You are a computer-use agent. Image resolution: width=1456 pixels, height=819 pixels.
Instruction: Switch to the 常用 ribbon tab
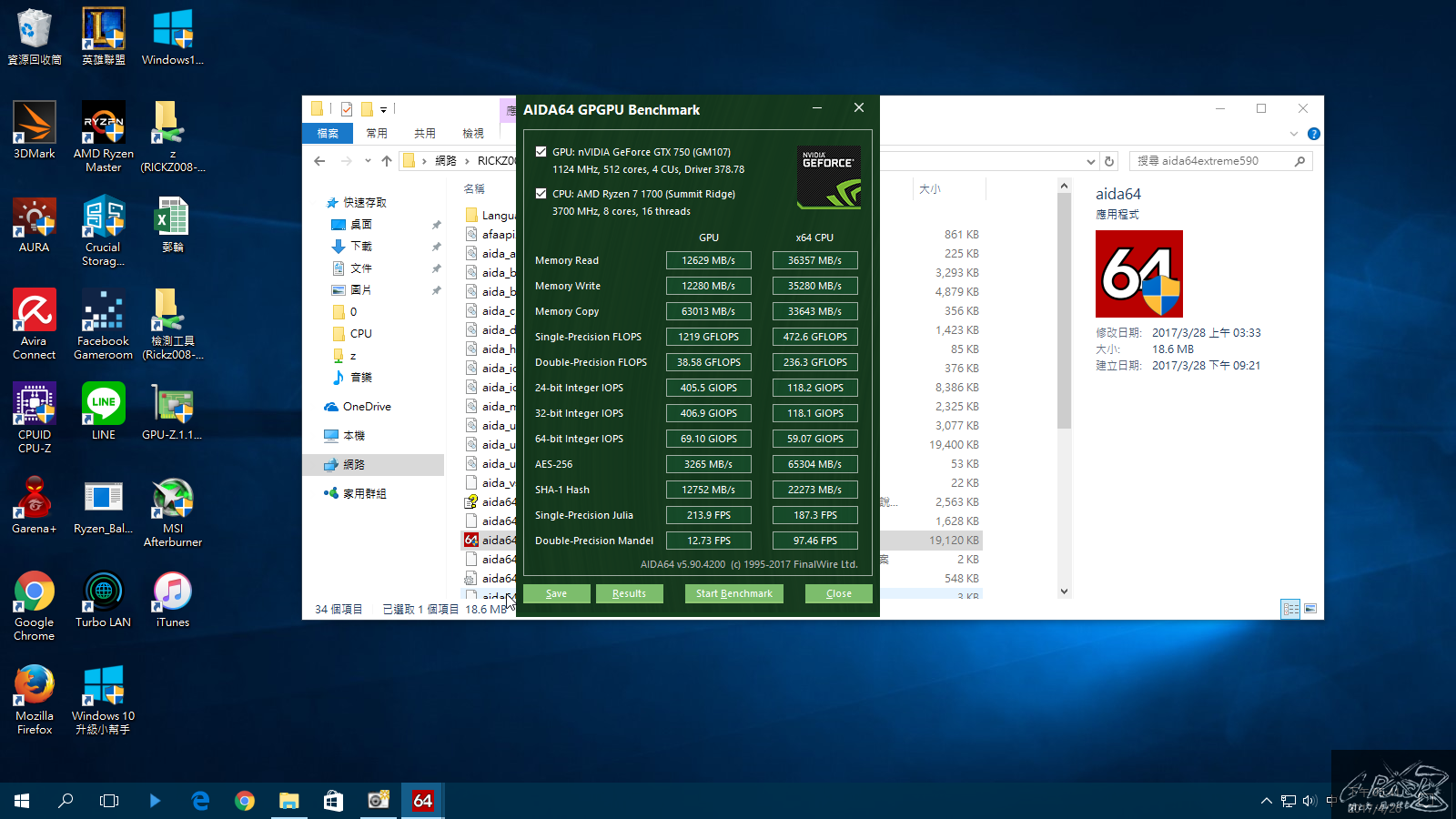[377, 134]
